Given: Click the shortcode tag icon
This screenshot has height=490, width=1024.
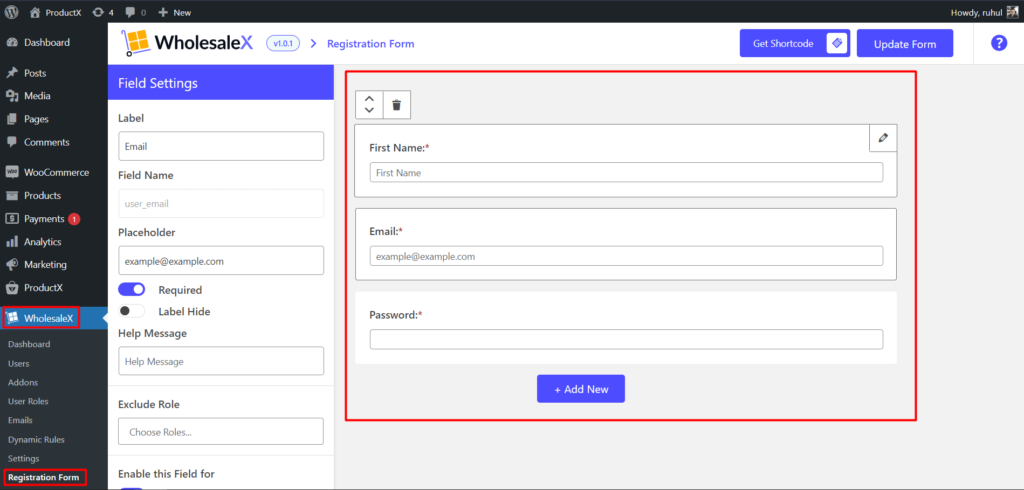Looking at the screenshot, I should tap(836, 43).
